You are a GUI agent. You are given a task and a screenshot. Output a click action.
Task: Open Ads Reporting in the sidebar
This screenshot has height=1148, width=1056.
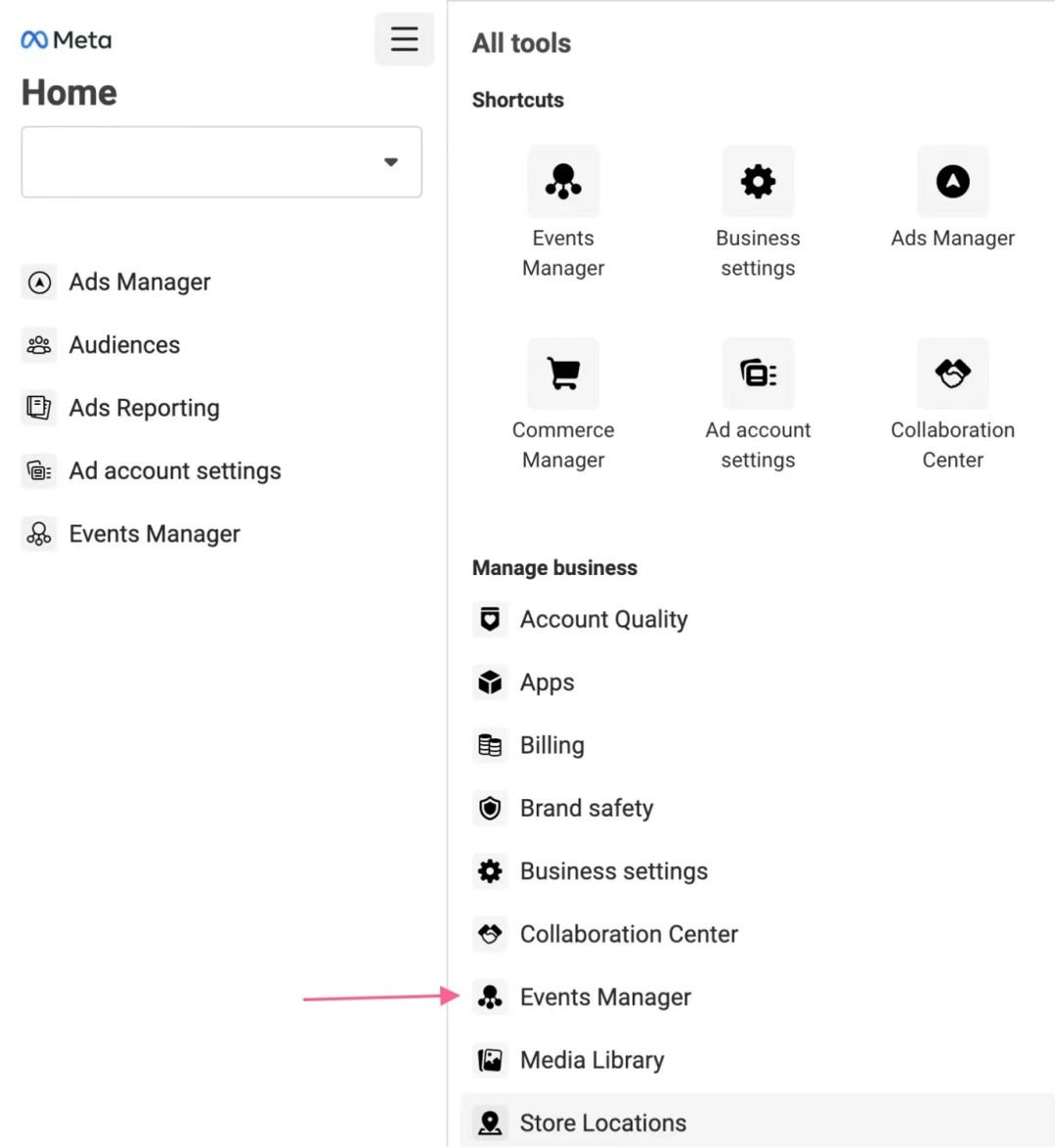pyautogui.click(x=145, y=408)
